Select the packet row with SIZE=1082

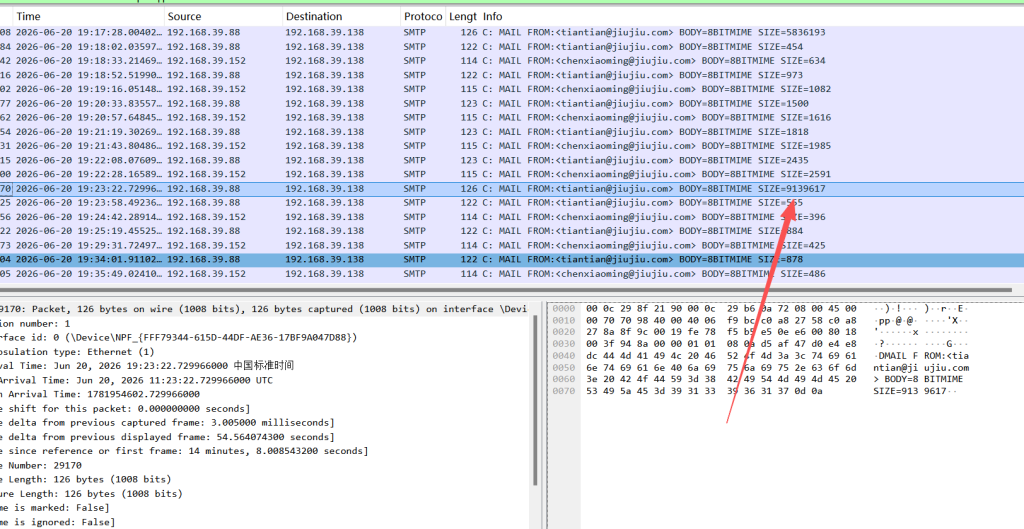[512, 89]
